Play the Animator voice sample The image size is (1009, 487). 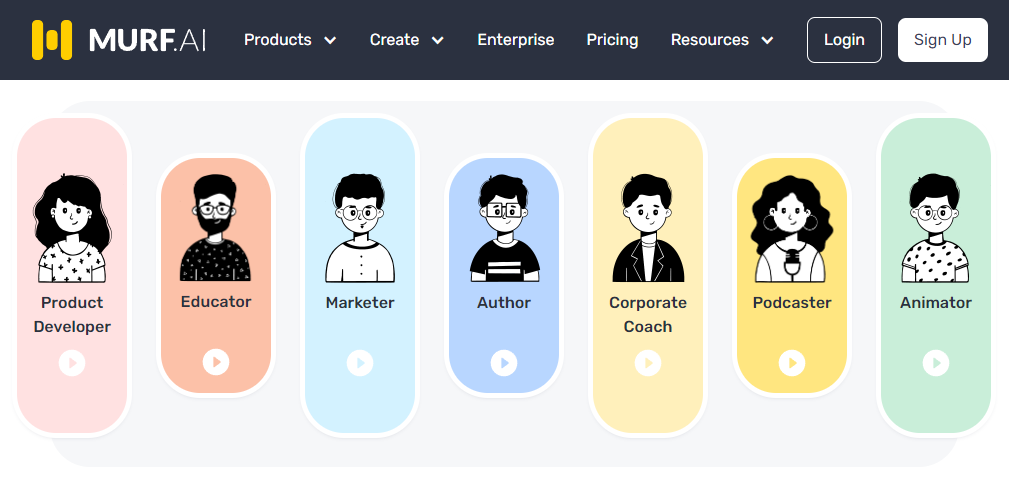(936, 363)
